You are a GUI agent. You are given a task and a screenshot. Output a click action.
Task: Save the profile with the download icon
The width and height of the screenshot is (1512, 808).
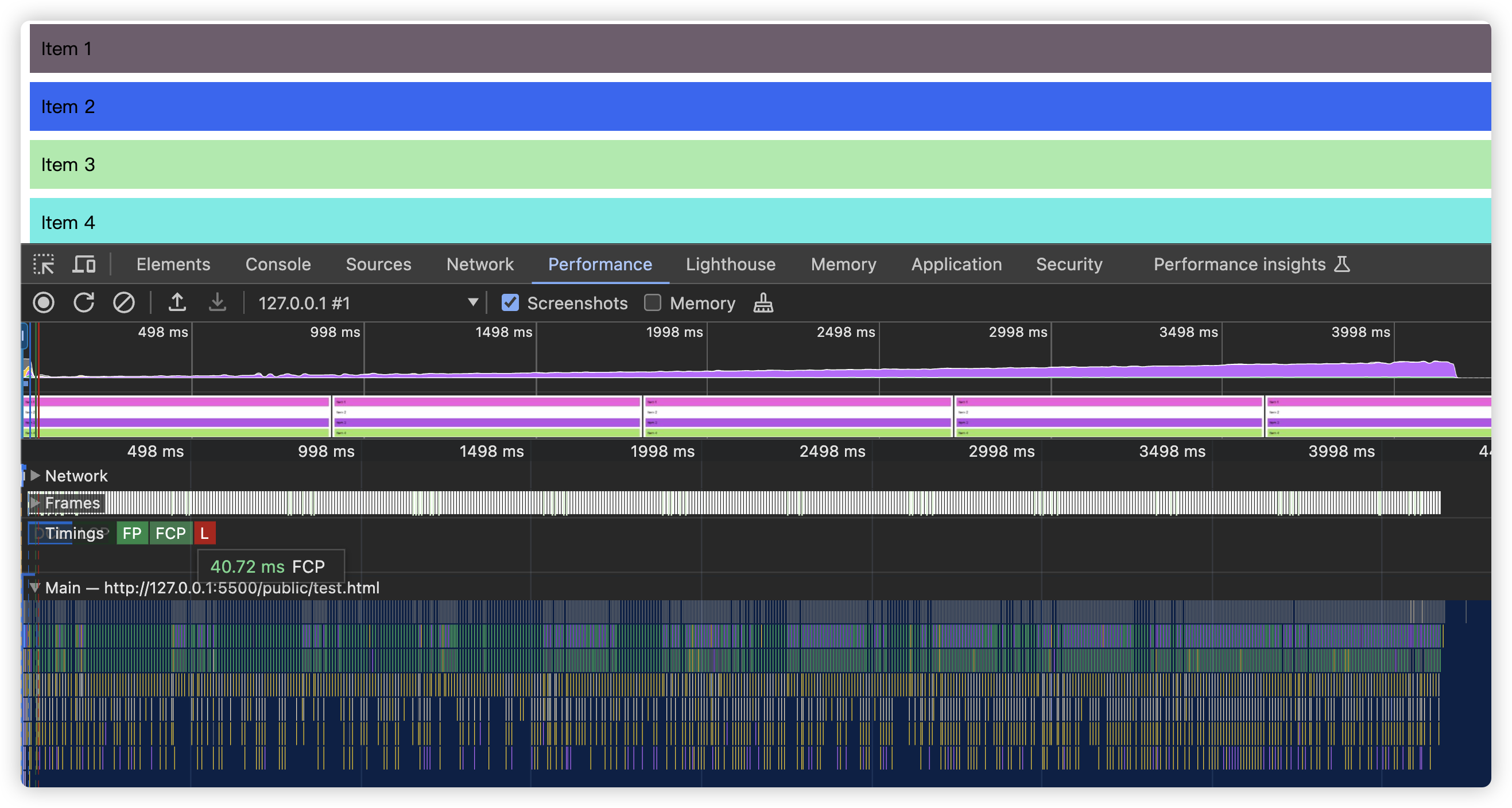point(217,303)
